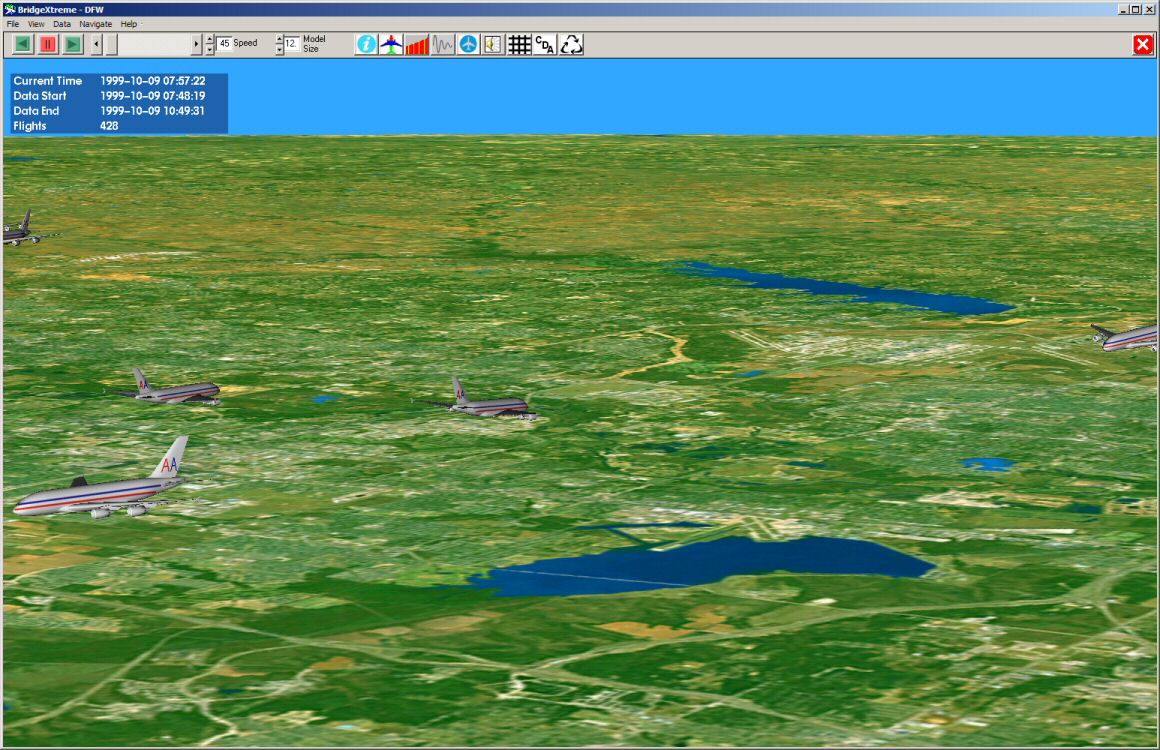Click the Speed input field showing 45
The height and width of the screenshot is (750, 1160).
[x=224, y=44]
